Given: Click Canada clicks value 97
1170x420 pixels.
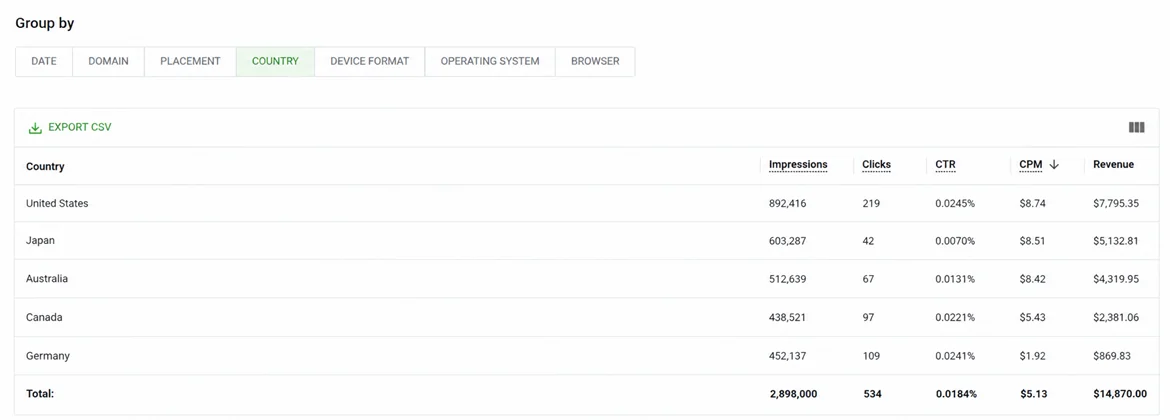Looking at the screenshot, I should pyautogui.click(x=869, y=317).
